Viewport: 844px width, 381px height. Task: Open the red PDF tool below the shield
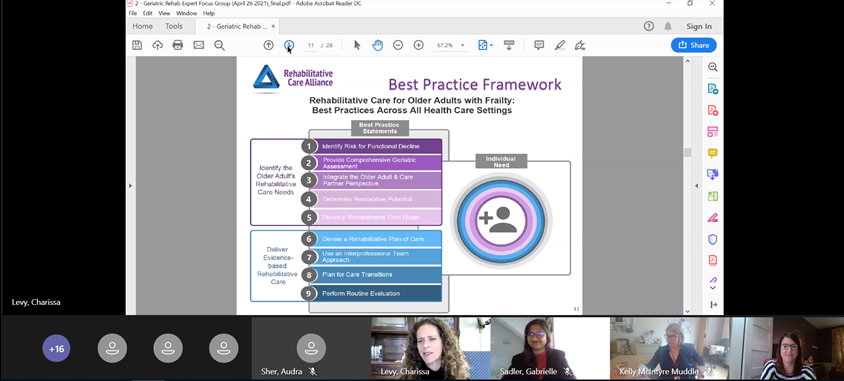coord(713,261)
